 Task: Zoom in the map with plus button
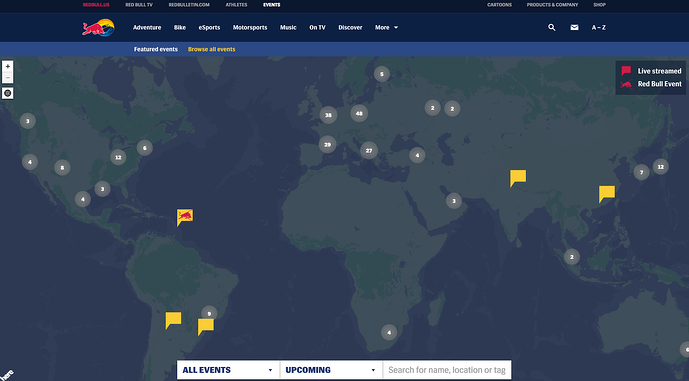tap(7, 66)
